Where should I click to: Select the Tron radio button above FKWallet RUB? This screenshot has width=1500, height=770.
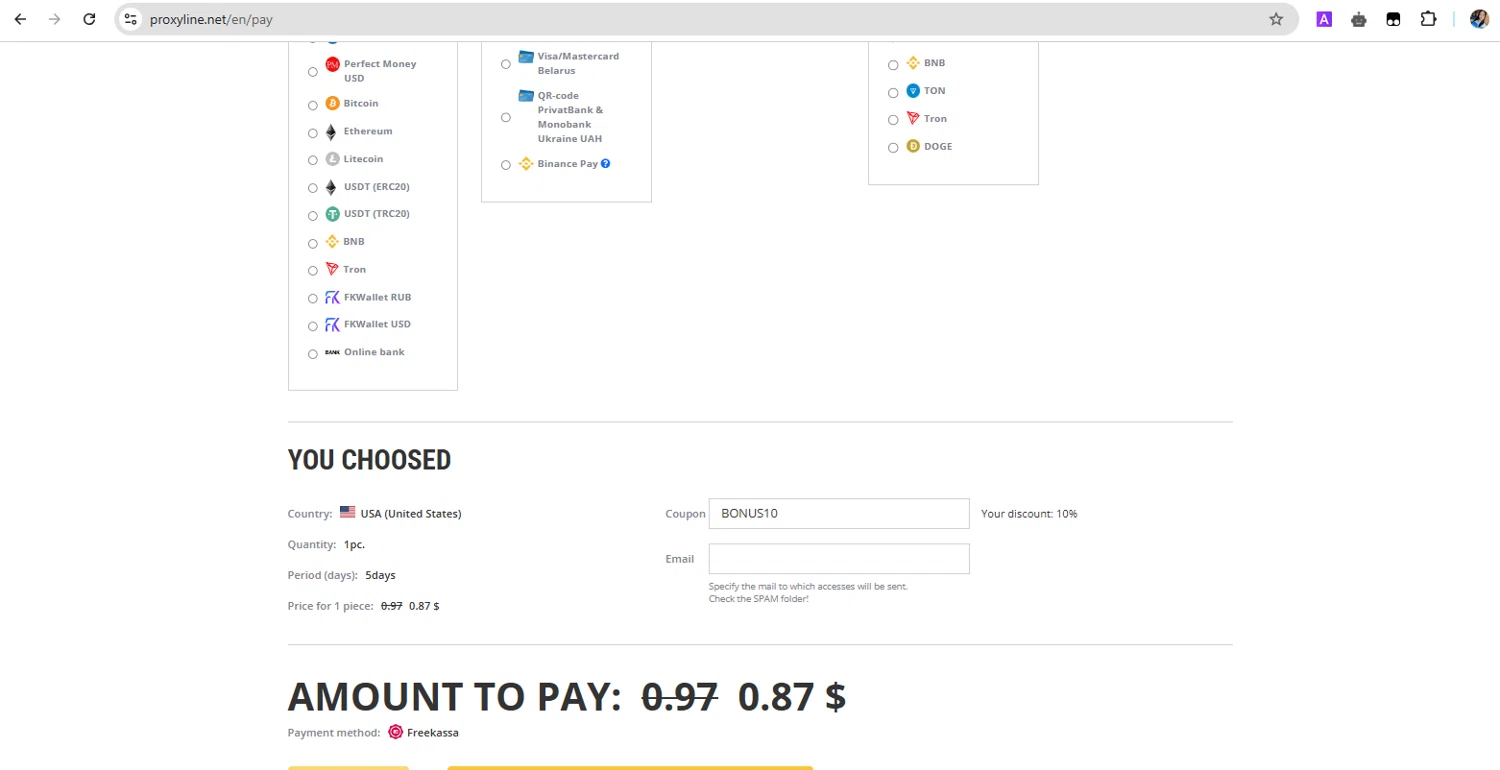(313, 271)
